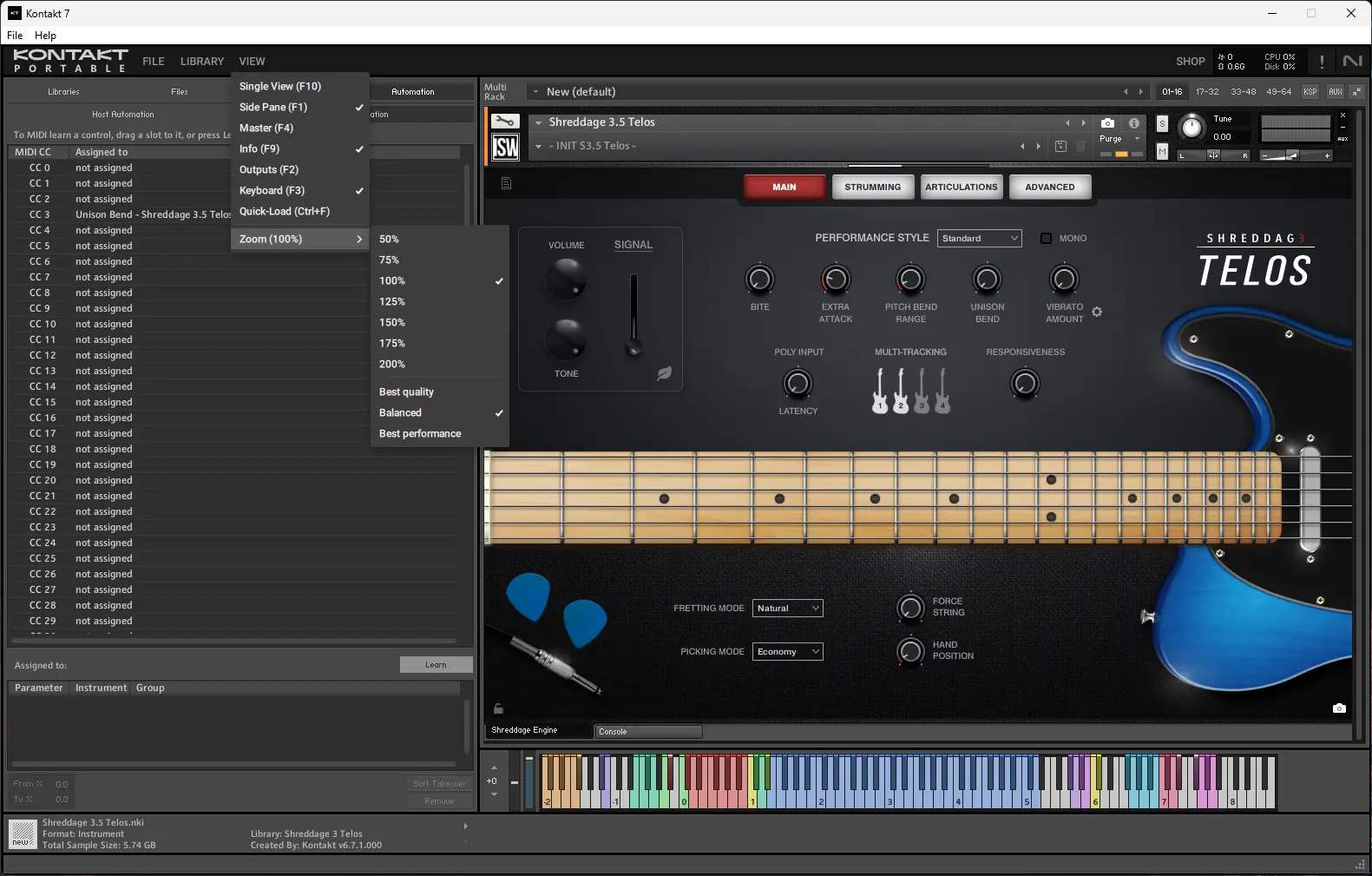Click the document icon beside the MAIN tab
This screenshot has height=876, width=1372.
pos(507,183)
